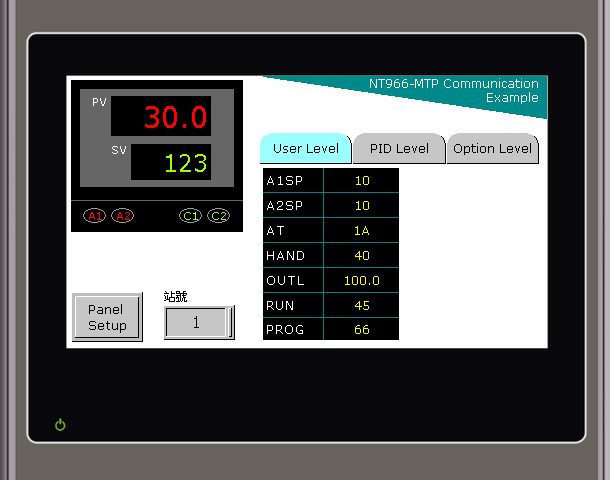Click the red PV reading 30.0

(161, 117)
